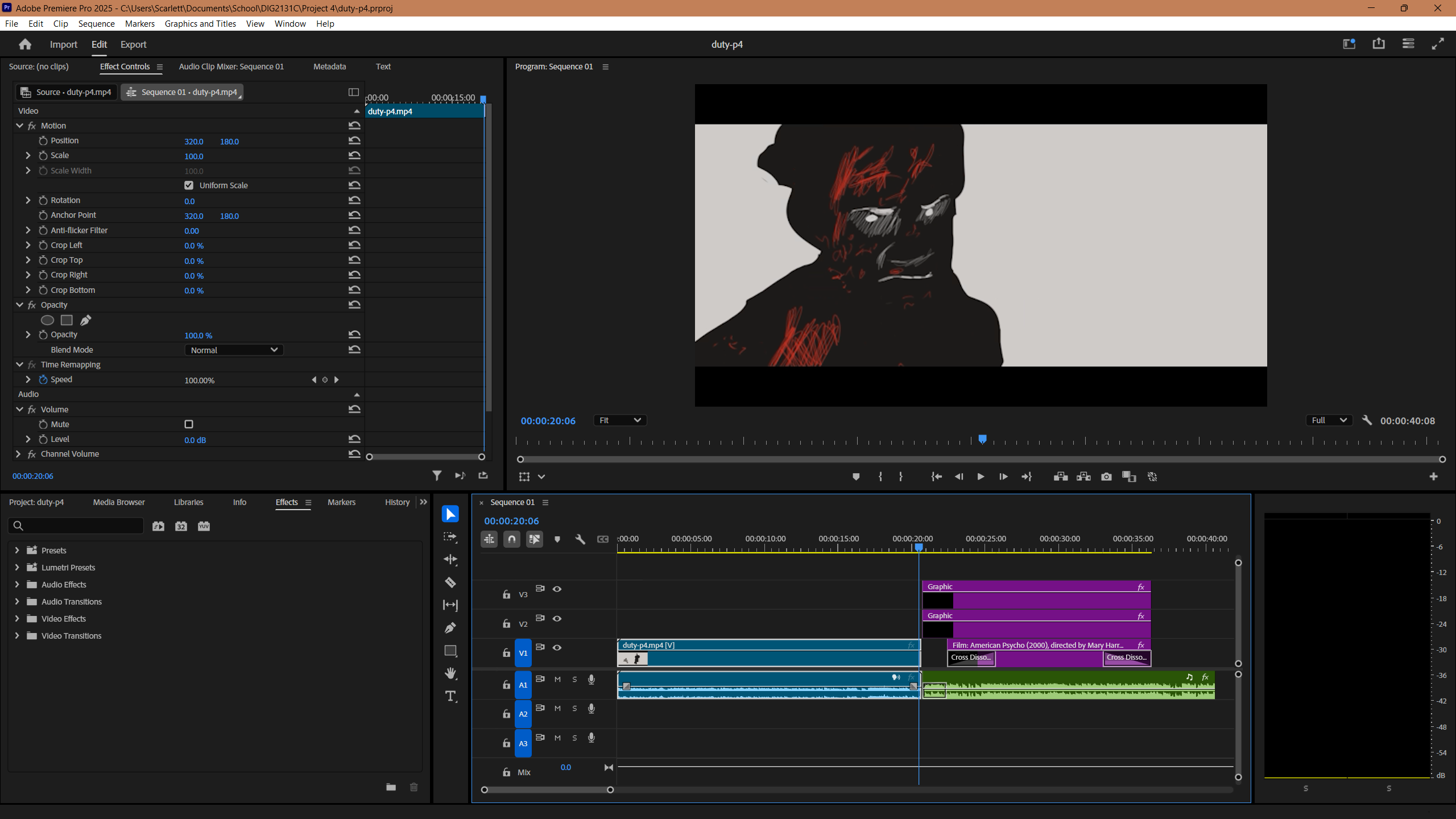Switch to Effect Controls tab
The height and width of the screenshot is (819, 1456).
tap(123, 66)
